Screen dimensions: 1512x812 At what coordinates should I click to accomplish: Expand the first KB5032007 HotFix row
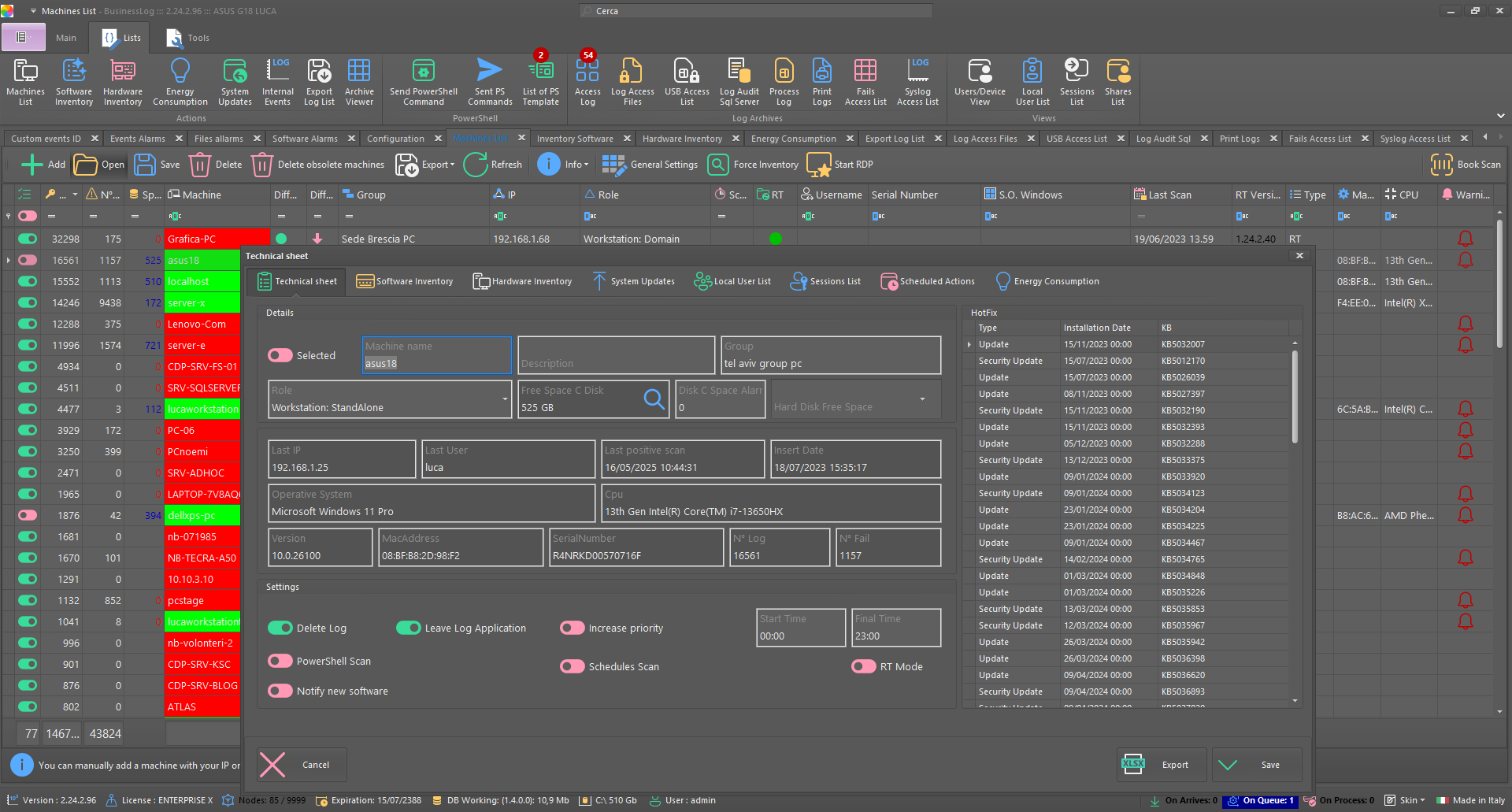pyautogui.click(x=969, y=344)
